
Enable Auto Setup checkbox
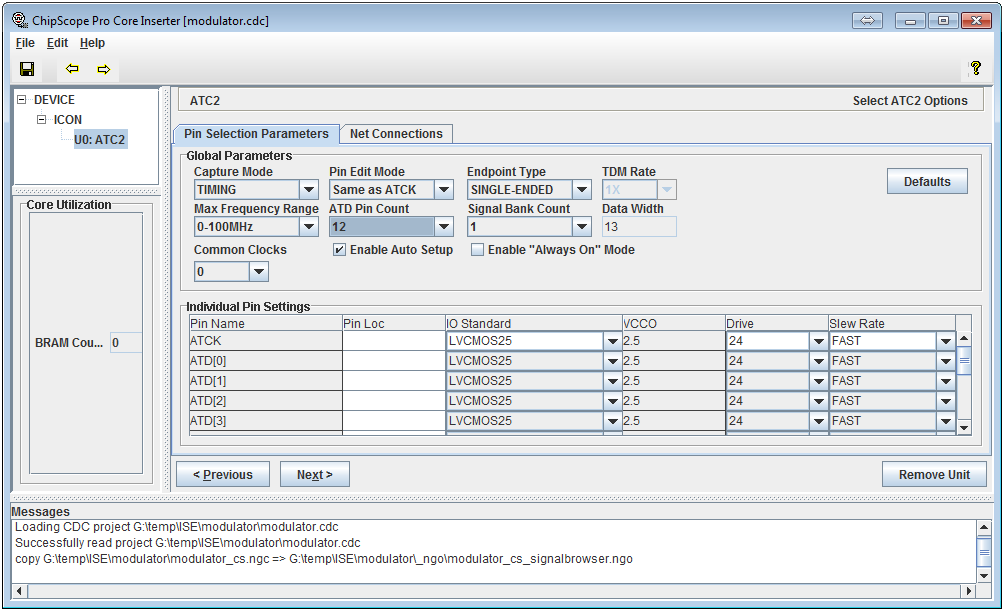[x=339, y=250]
